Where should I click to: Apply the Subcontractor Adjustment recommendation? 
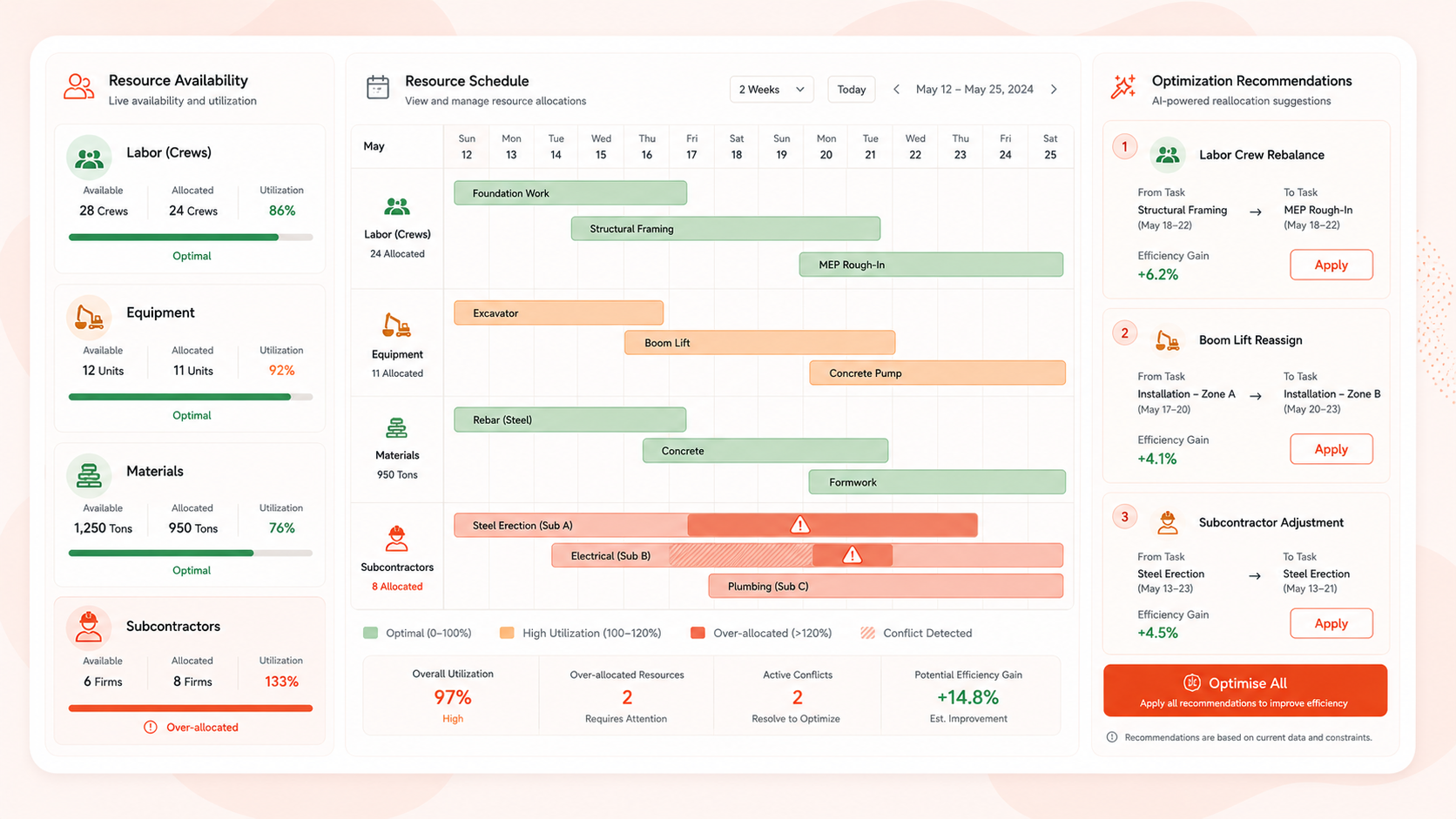coord(1331,623)
